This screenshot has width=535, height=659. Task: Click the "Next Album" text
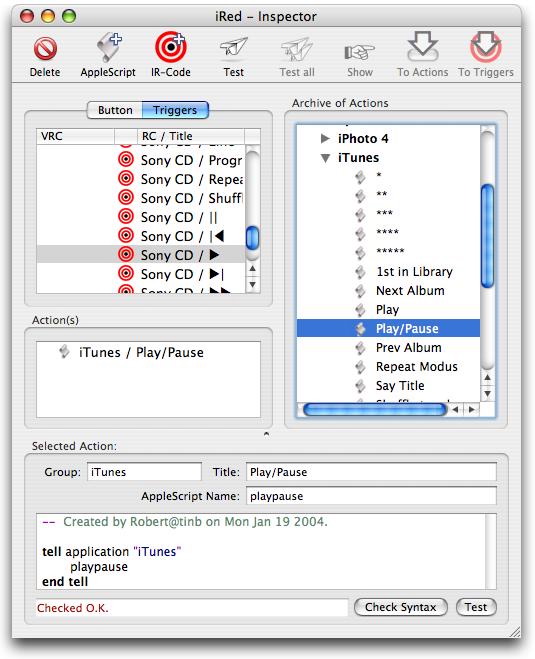(x=410, y=291)
